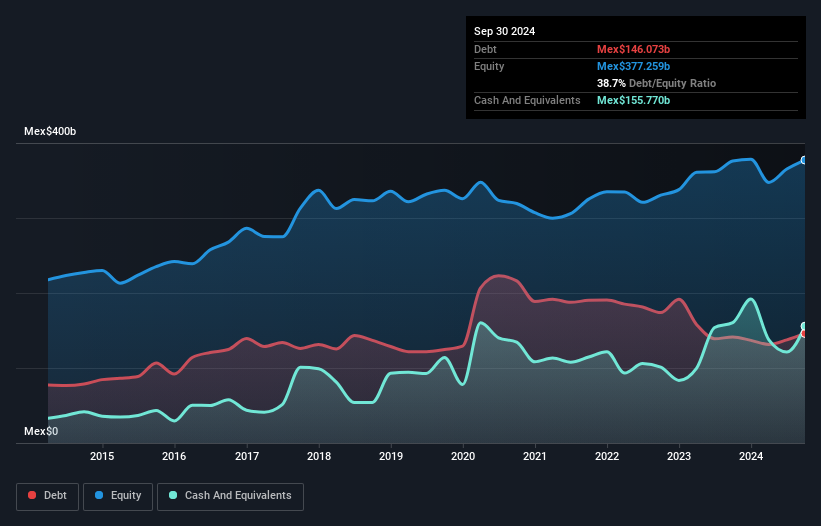Click the teal Cash And Equivalents legend dot
821x526 pixels.
(173, 495)
